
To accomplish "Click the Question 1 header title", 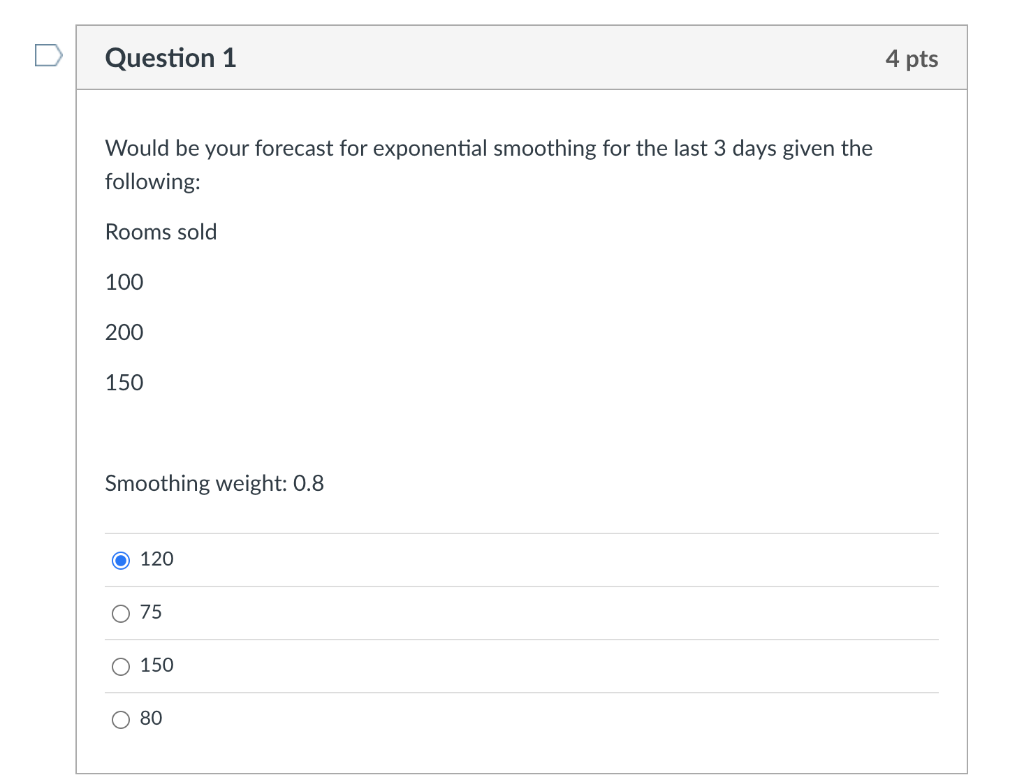I will coord(170,58).
